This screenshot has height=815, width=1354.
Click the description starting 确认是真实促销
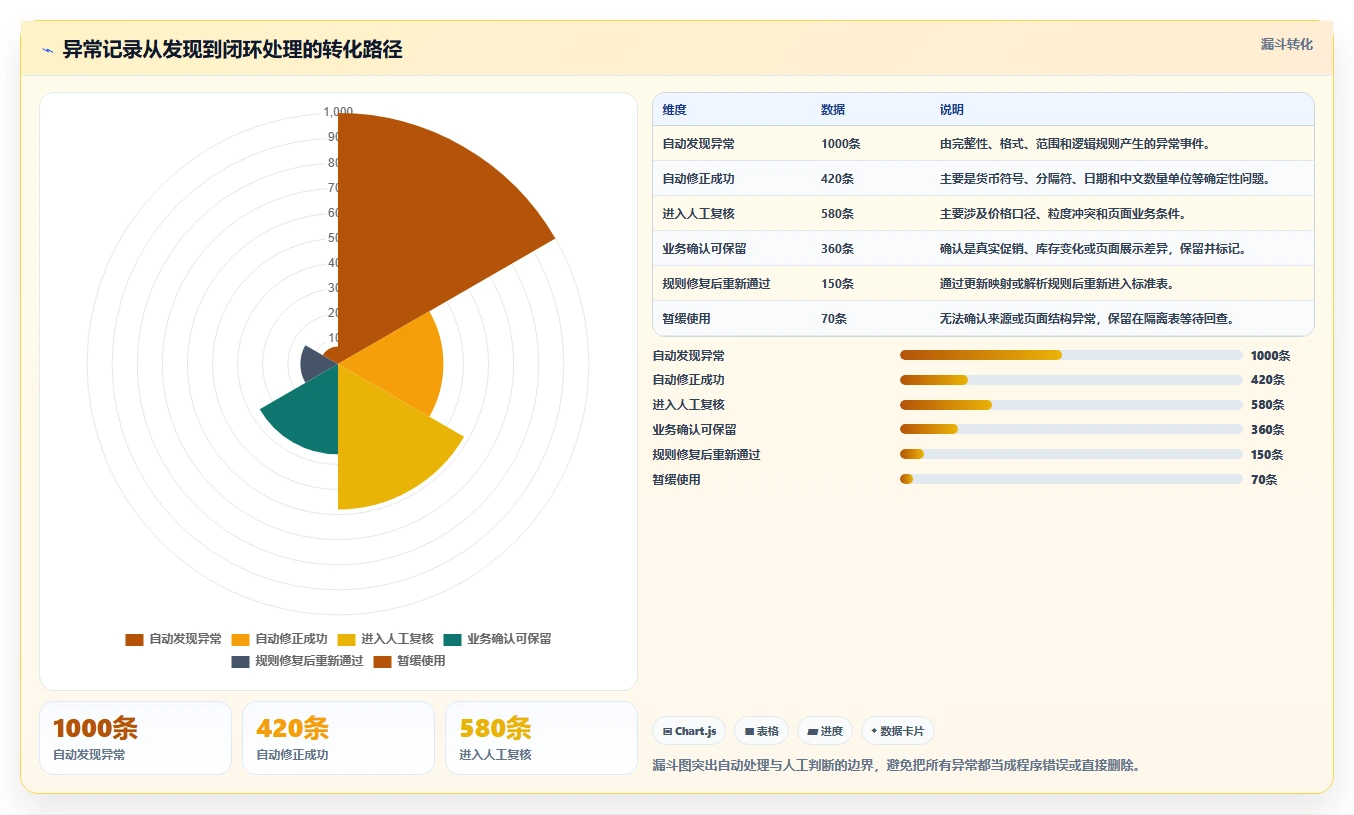(1093, 249)
